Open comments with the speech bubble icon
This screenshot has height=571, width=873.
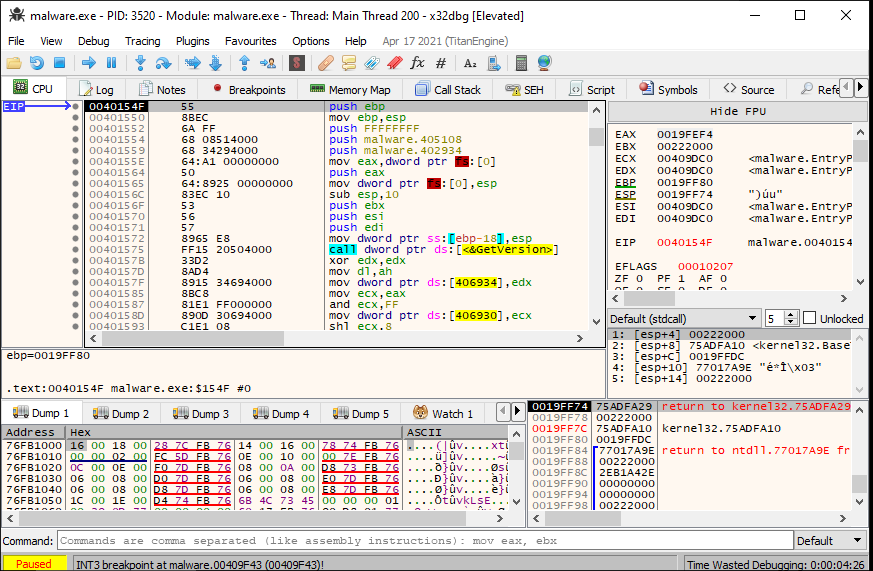[349, 63]
